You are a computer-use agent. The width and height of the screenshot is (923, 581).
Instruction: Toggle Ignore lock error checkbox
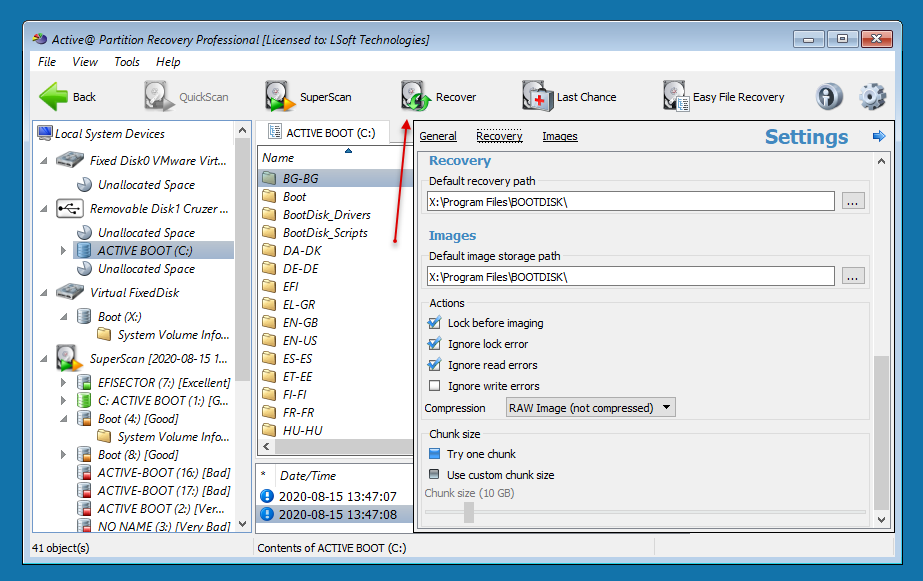click(434, 344)
